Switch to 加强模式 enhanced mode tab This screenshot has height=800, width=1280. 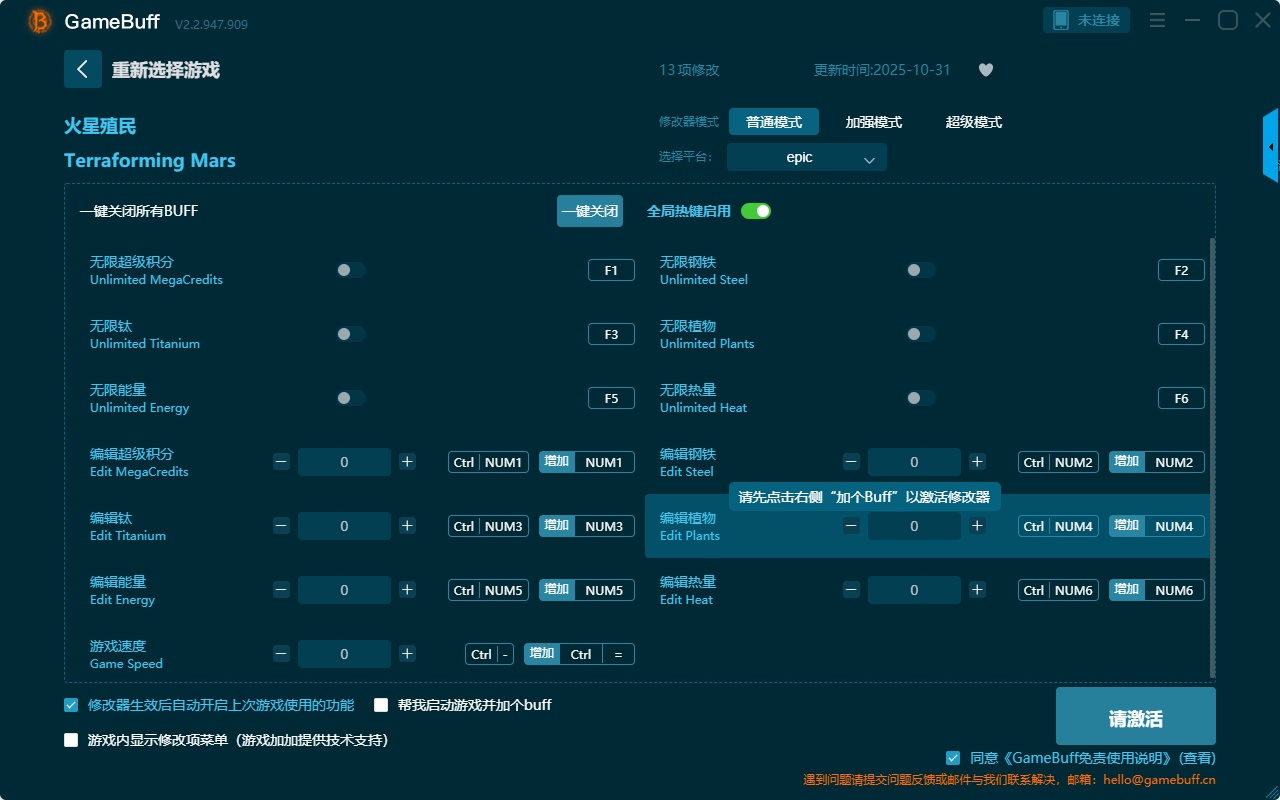873,122
